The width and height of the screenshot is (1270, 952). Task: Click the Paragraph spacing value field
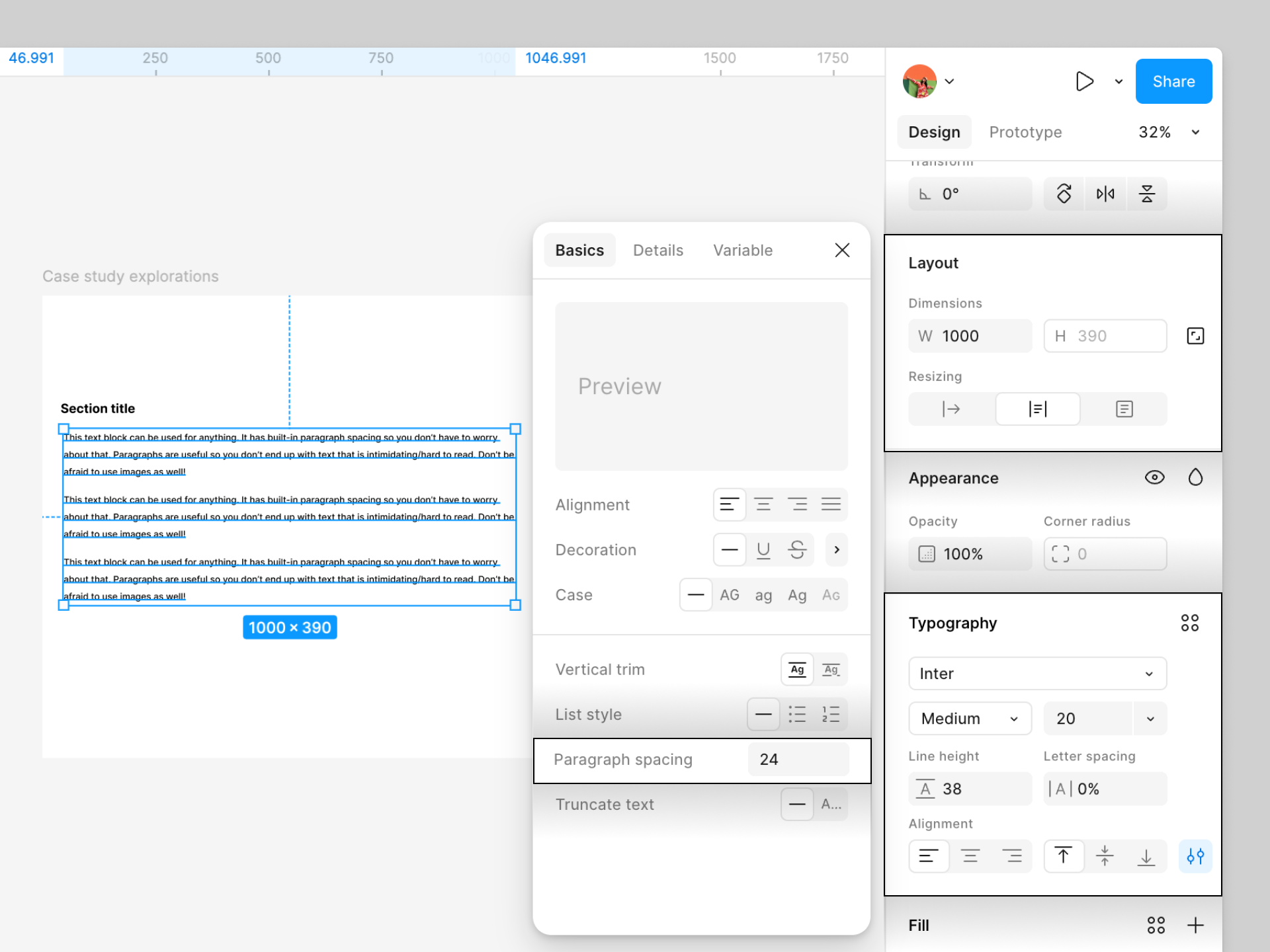point(798,760)
